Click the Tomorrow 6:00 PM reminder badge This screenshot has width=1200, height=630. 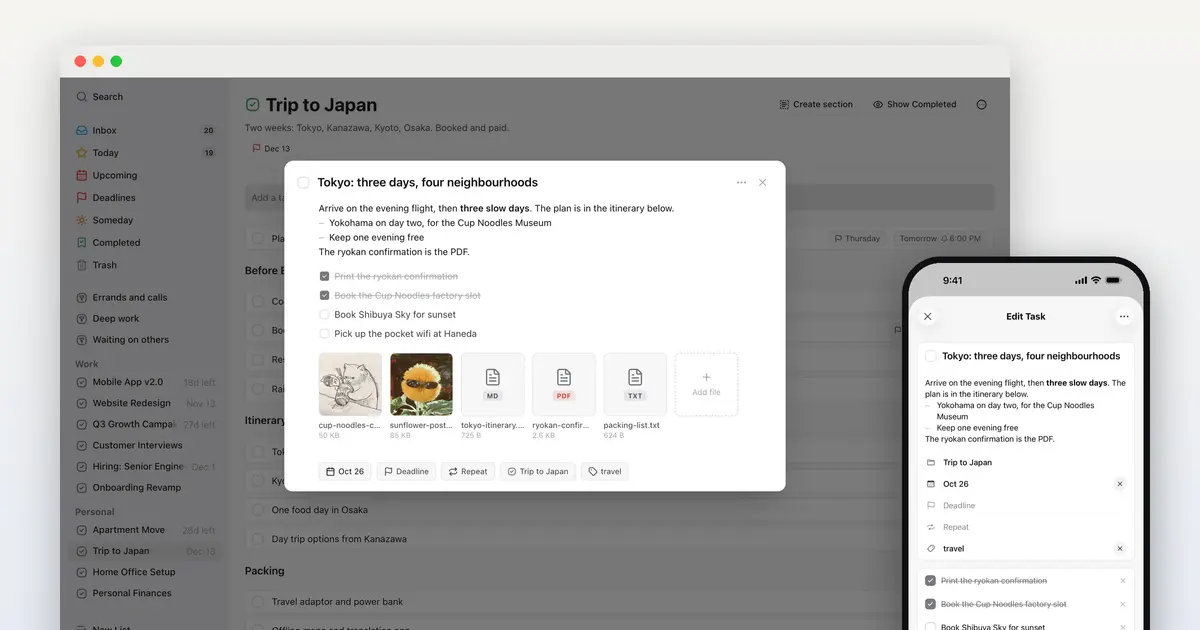pyautogui.click(x=939, y=239)
